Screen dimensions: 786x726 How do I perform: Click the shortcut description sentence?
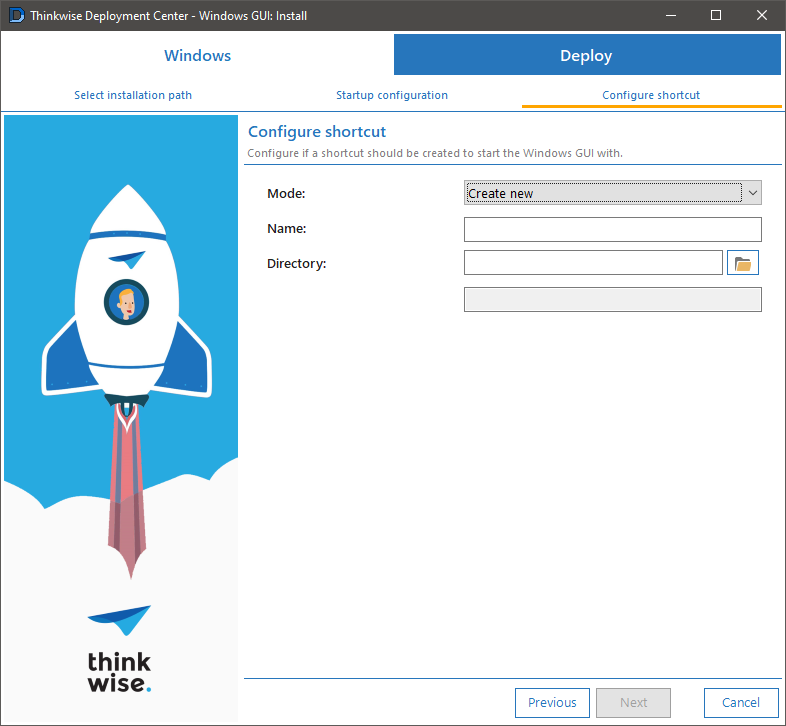[435, 153]
